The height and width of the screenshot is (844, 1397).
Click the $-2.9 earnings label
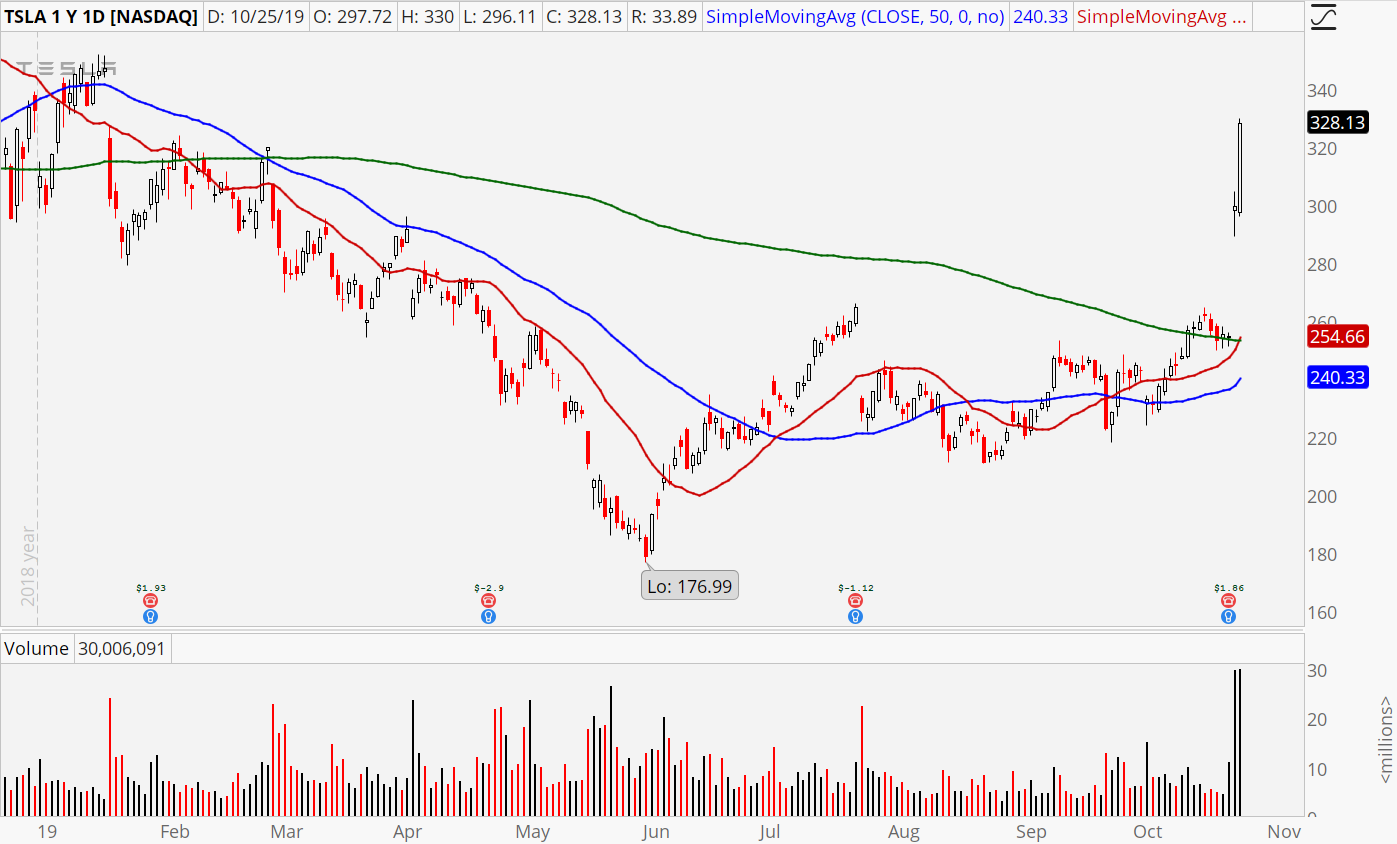tap(487, 588)
